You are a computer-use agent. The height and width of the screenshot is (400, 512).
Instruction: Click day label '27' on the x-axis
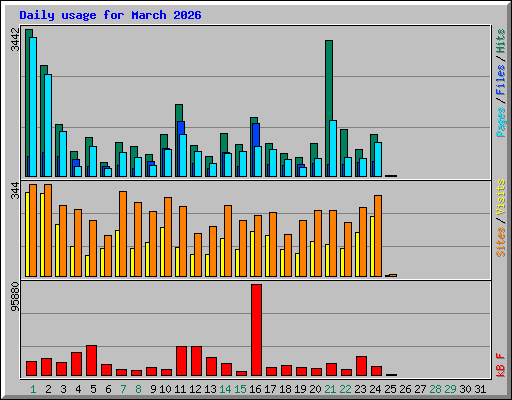(420, 389)
